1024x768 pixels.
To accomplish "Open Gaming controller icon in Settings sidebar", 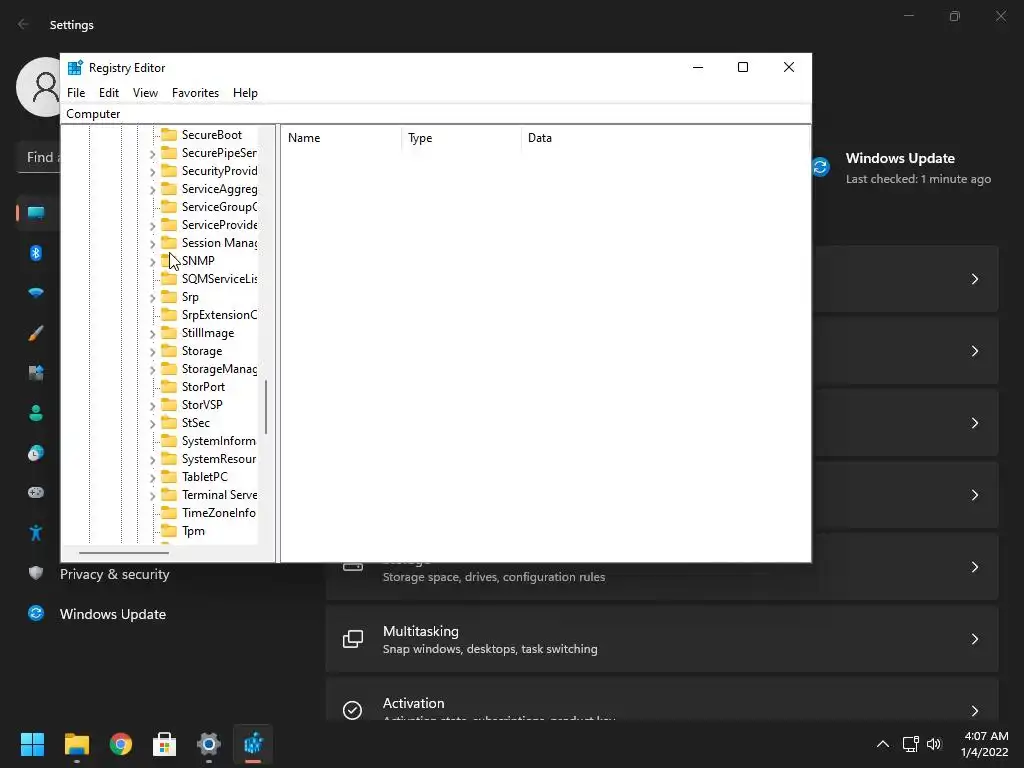I will 36,492.
